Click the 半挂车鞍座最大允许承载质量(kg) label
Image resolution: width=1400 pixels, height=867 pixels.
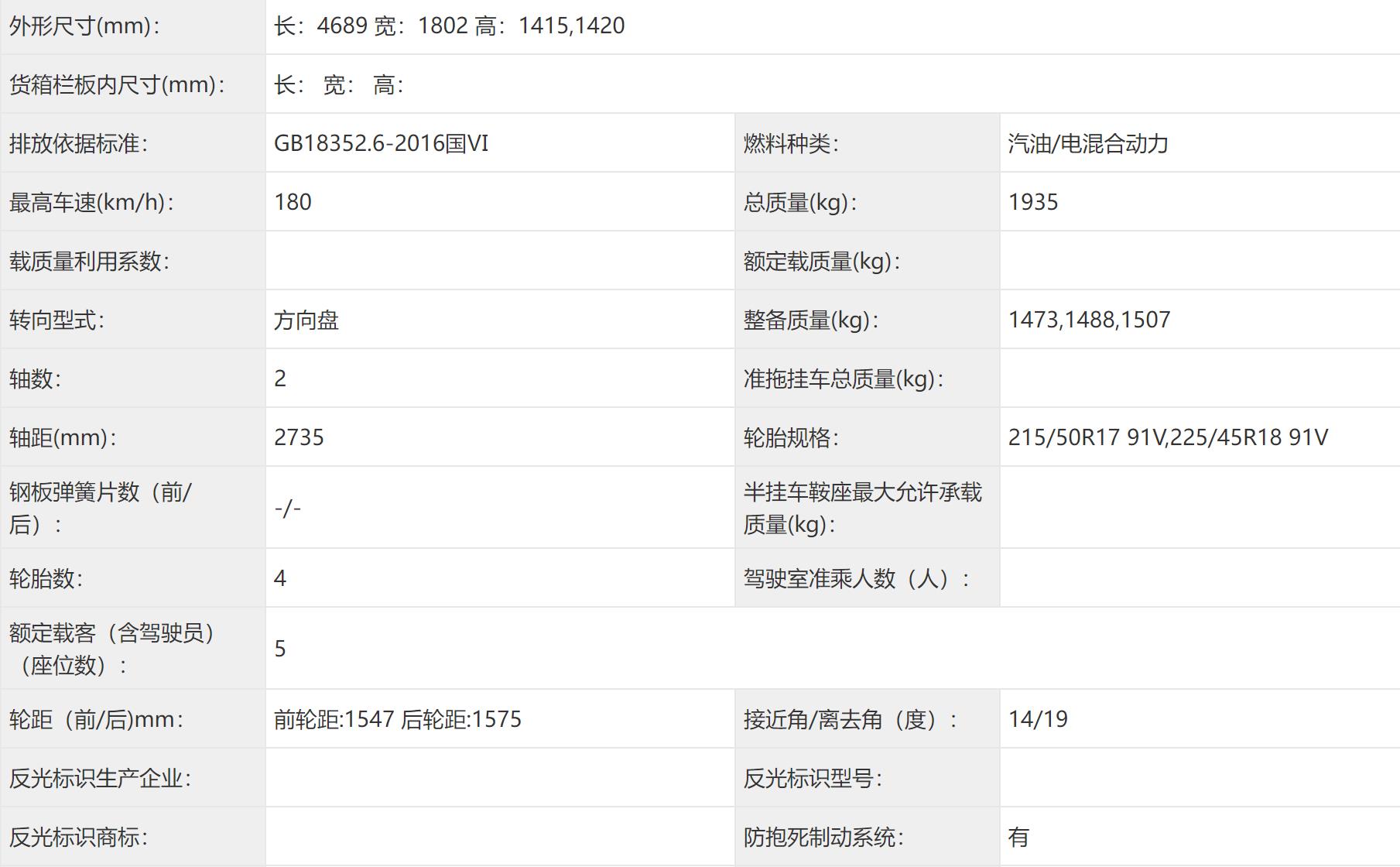(x=863, y=508)
